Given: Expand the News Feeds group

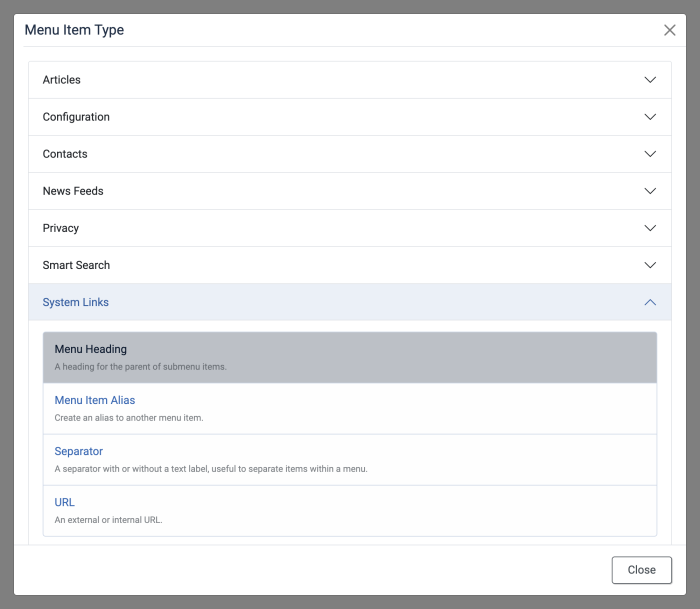Looking at the screenshot, I should click(x=73, y=191).
